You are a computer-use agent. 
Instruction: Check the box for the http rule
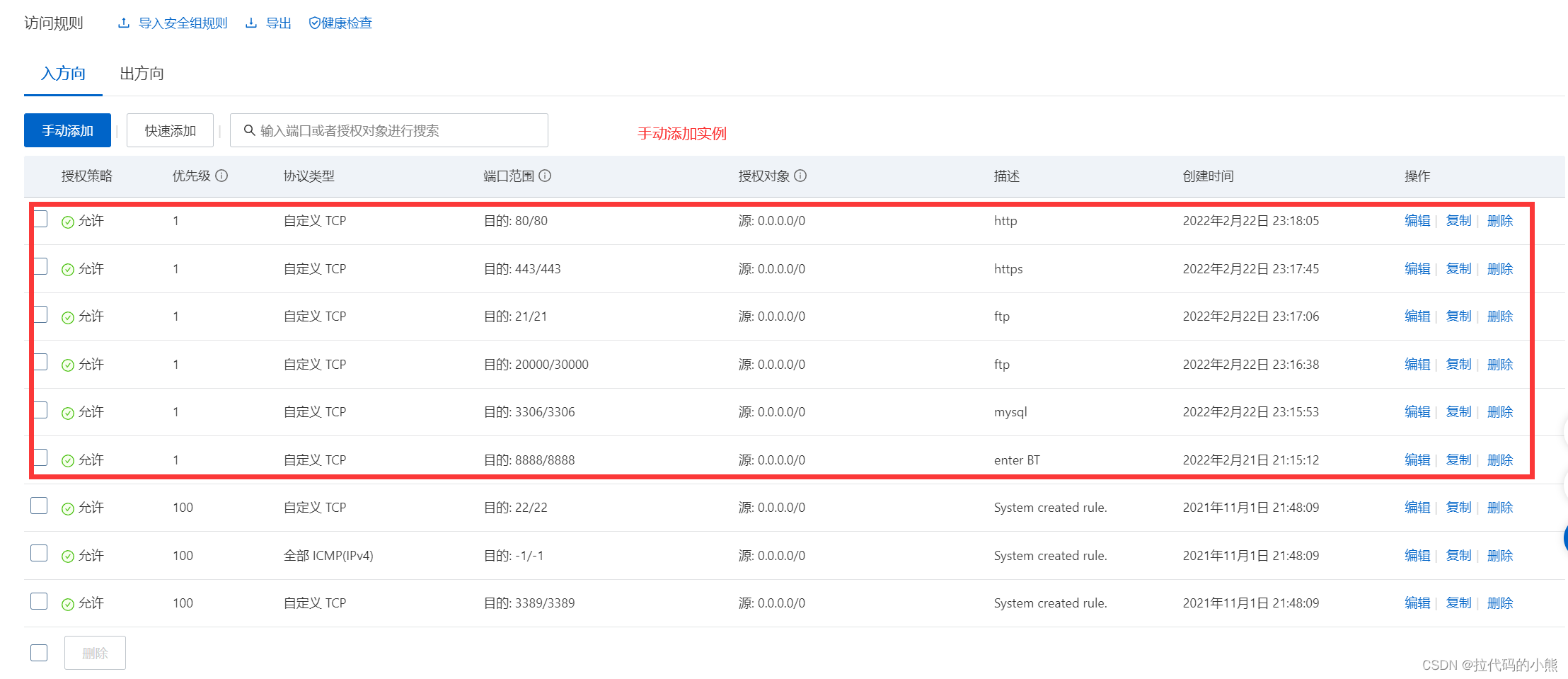[40, 219]
